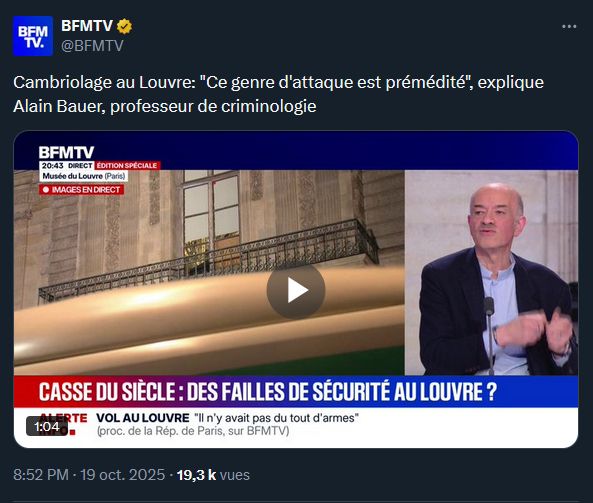Screen dimensions: 593x503
Task: Open the tweet's three-dot more options menu
Action: click(569, 26)
